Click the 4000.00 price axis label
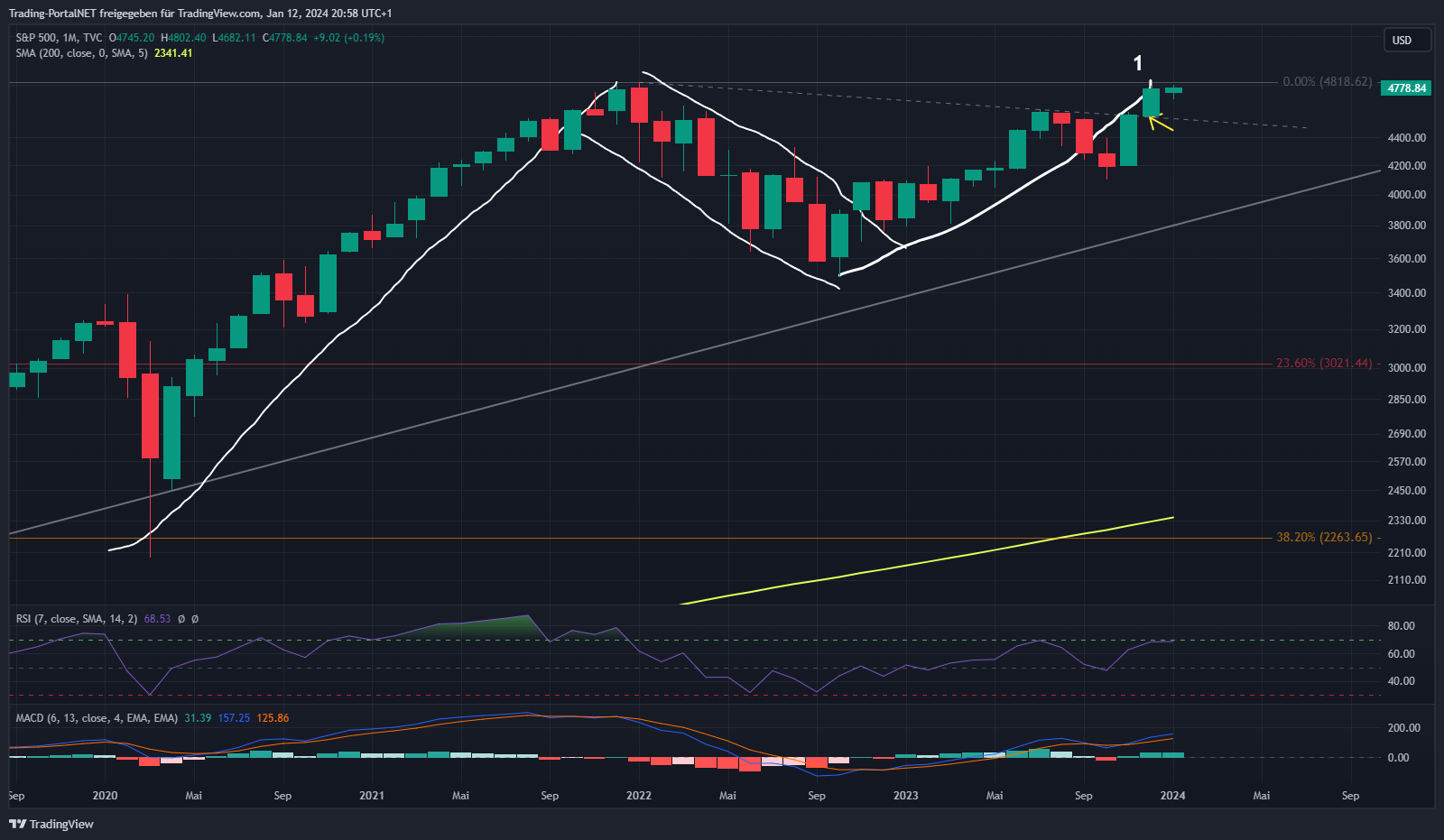 1407,195
